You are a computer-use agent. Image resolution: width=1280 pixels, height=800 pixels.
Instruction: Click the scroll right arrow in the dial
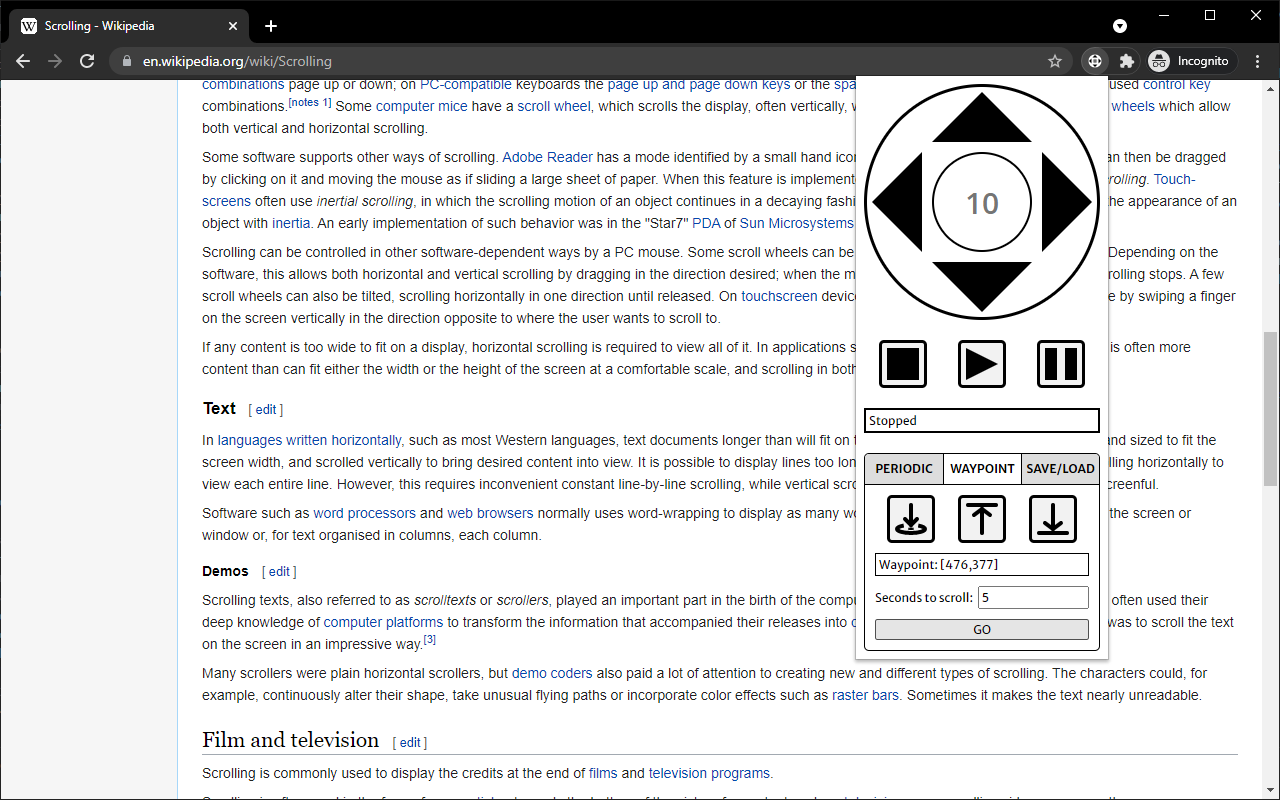click(x=1067, y=202)
